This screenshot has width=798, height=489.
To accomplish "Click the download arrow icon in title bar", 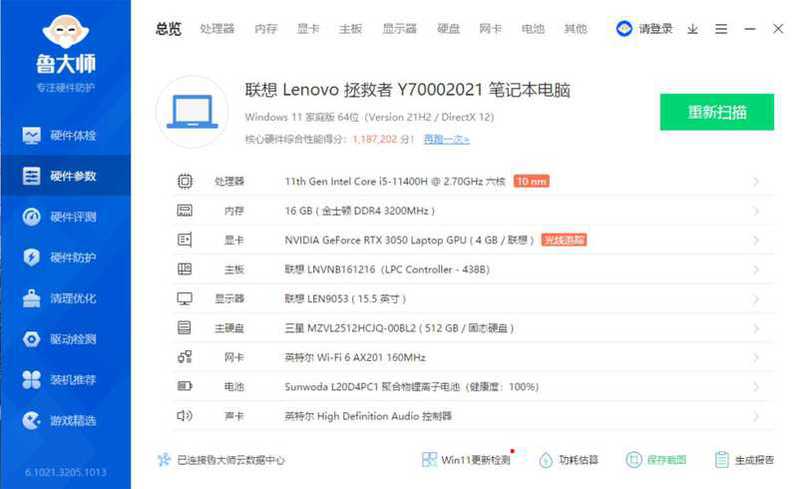I will [693, 29].
